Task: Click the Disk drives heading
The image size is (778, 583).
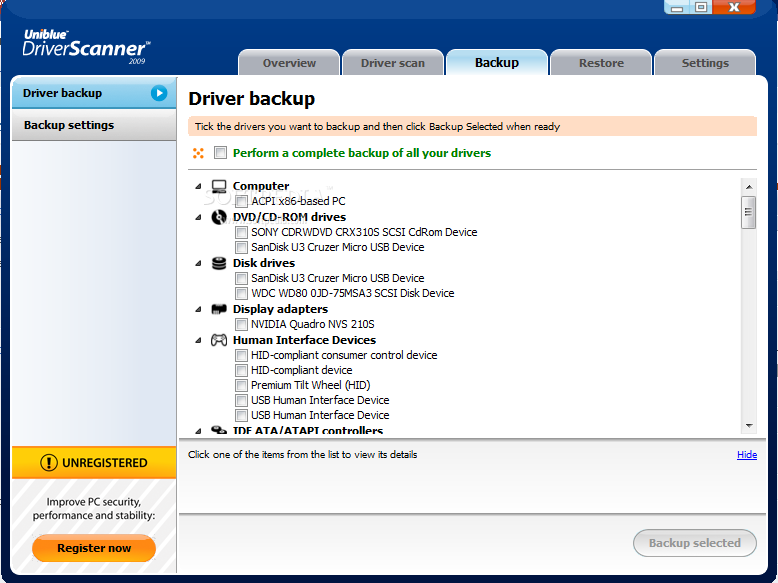Action: 264,263
